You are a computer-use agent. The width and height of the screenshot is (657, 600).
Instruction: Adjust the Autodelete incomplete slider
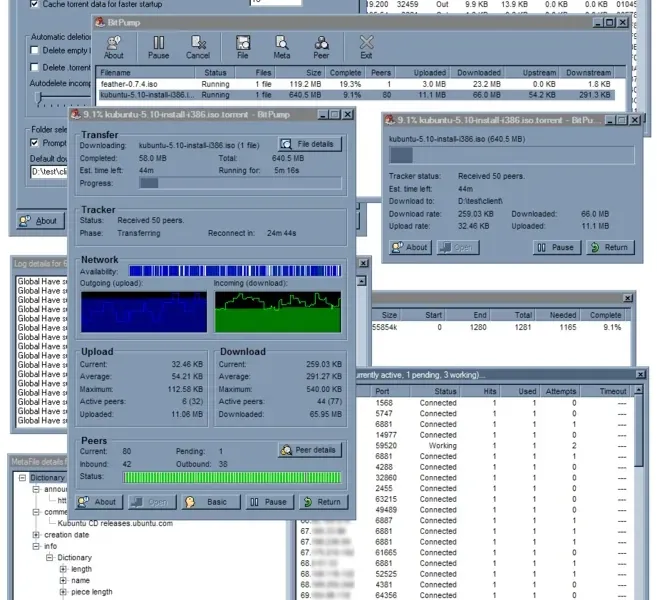[39, 98]
